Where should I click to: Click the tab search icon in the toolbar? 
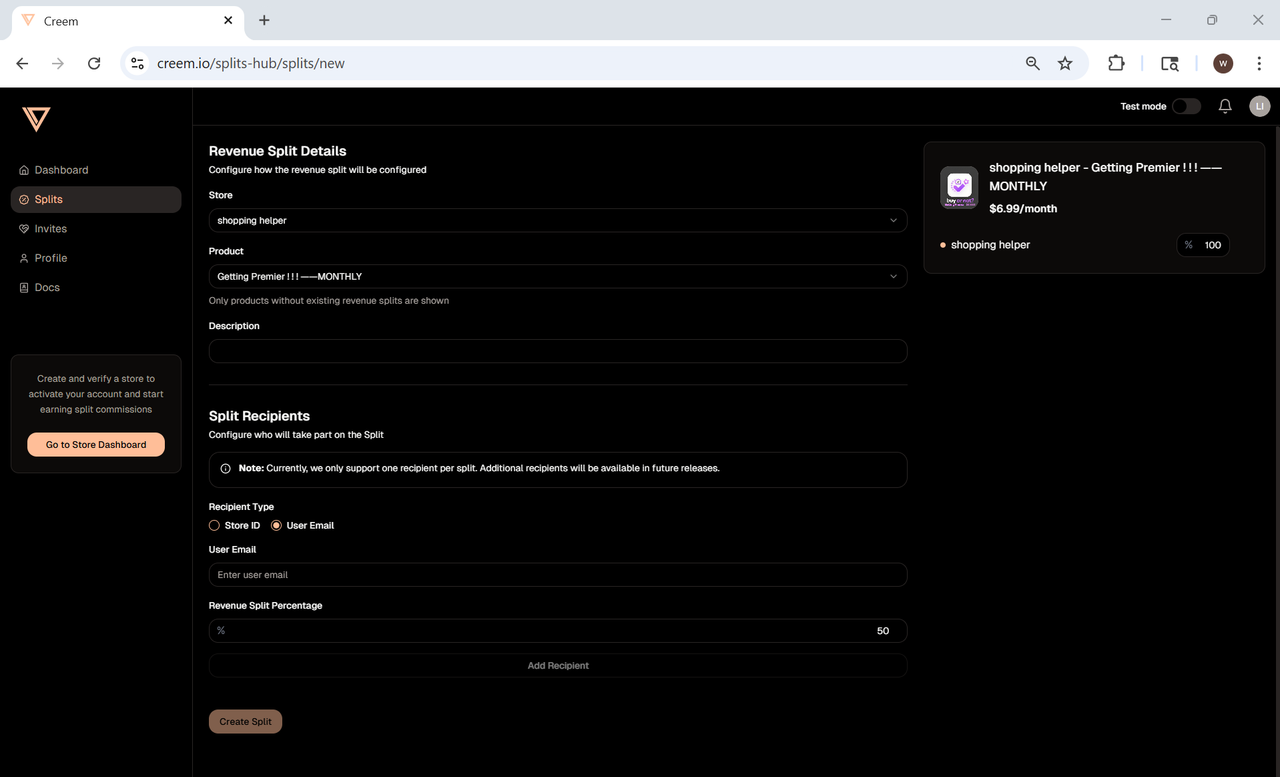pos(1170,63)
